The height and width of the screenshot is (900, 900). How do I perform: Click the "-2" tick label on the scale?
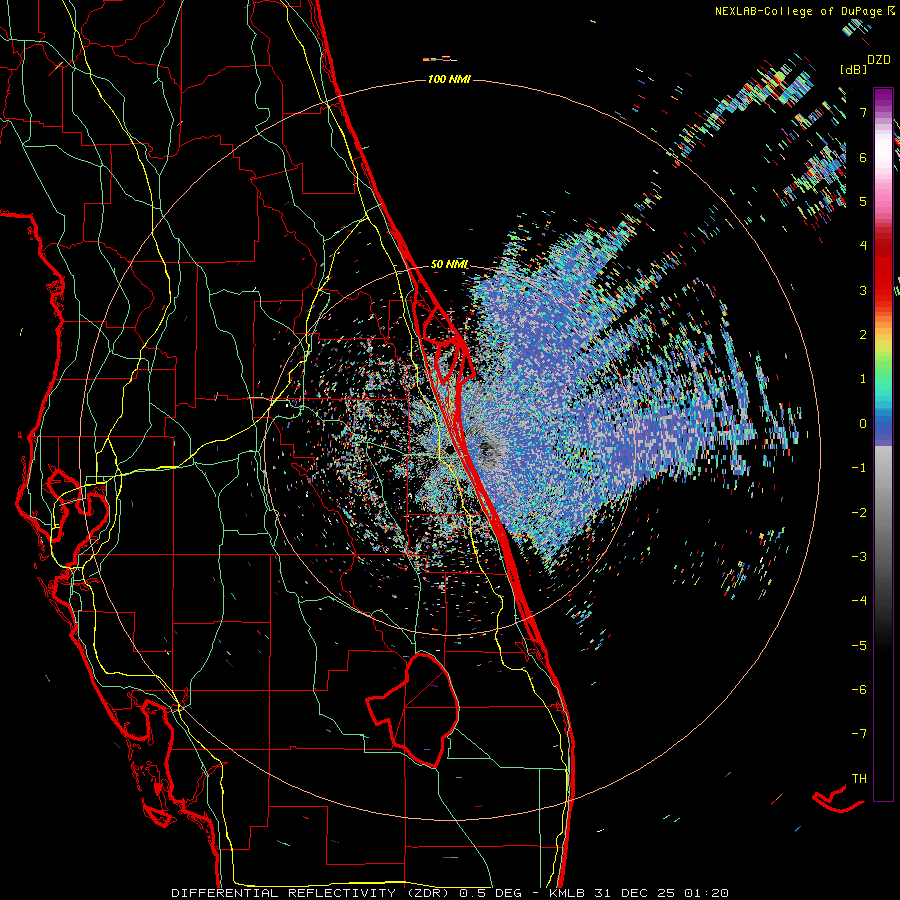pos(859,513)
